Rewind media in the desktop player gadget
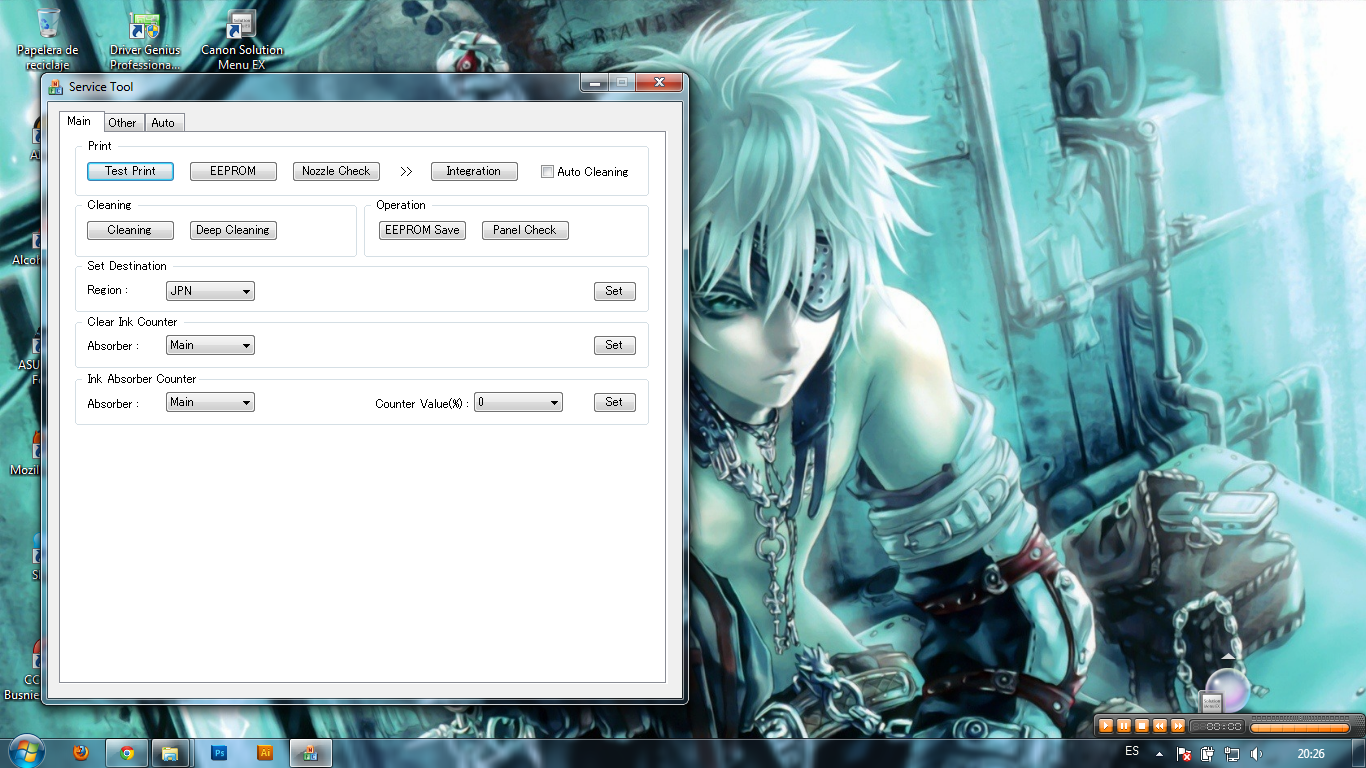This screenshot has height=768, width=1366. (1160, 726)
